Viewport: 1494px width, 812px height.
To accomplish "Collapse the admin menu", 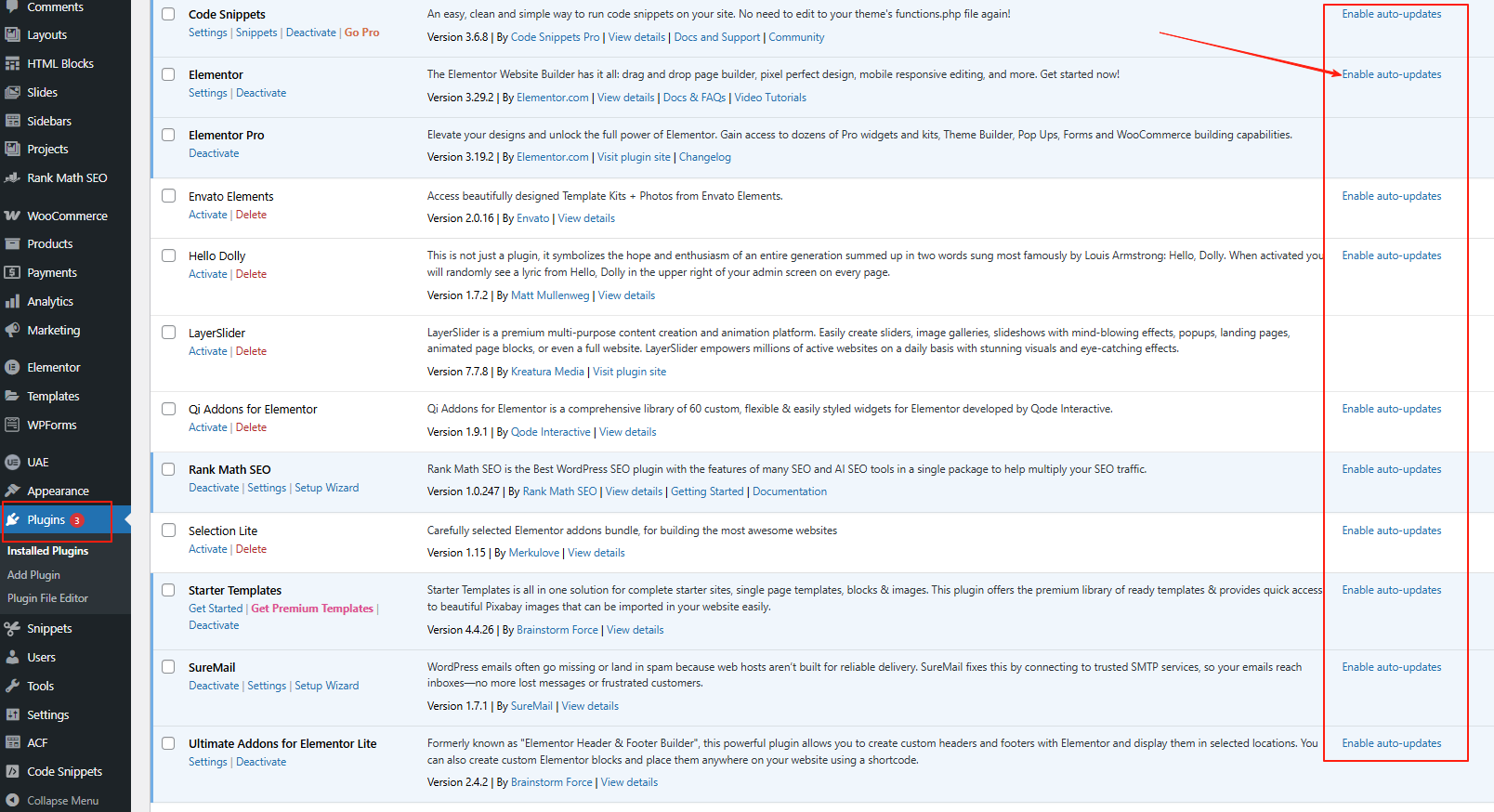I will pos(52,800).
